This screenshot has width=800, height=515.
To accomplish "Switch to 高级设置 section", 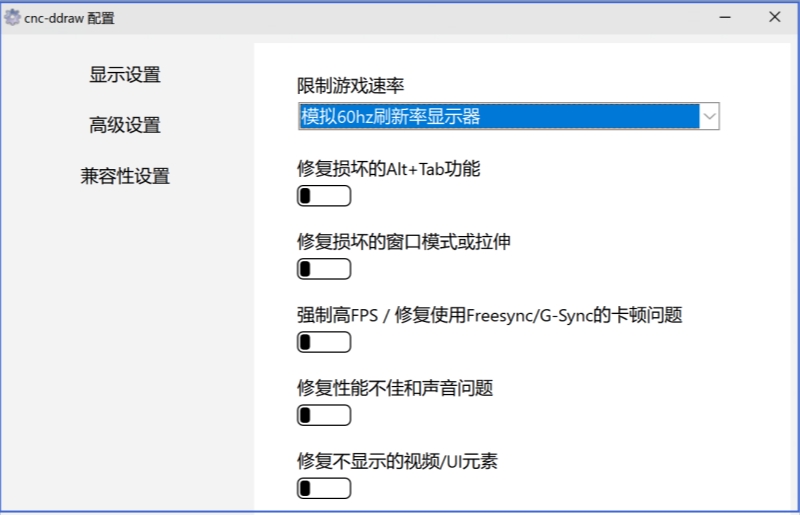I will [x=125, y=125].
